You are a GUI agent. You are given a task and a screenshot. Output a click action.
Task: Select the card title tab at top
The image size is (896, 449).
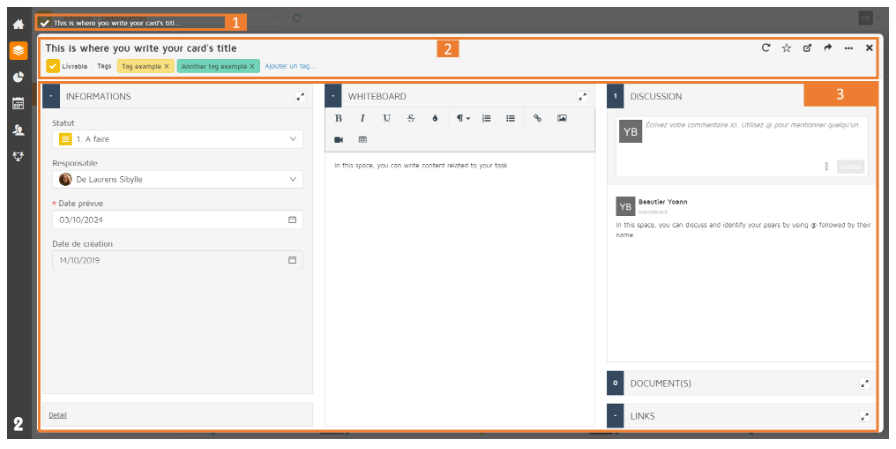click(x=130, y=22)
